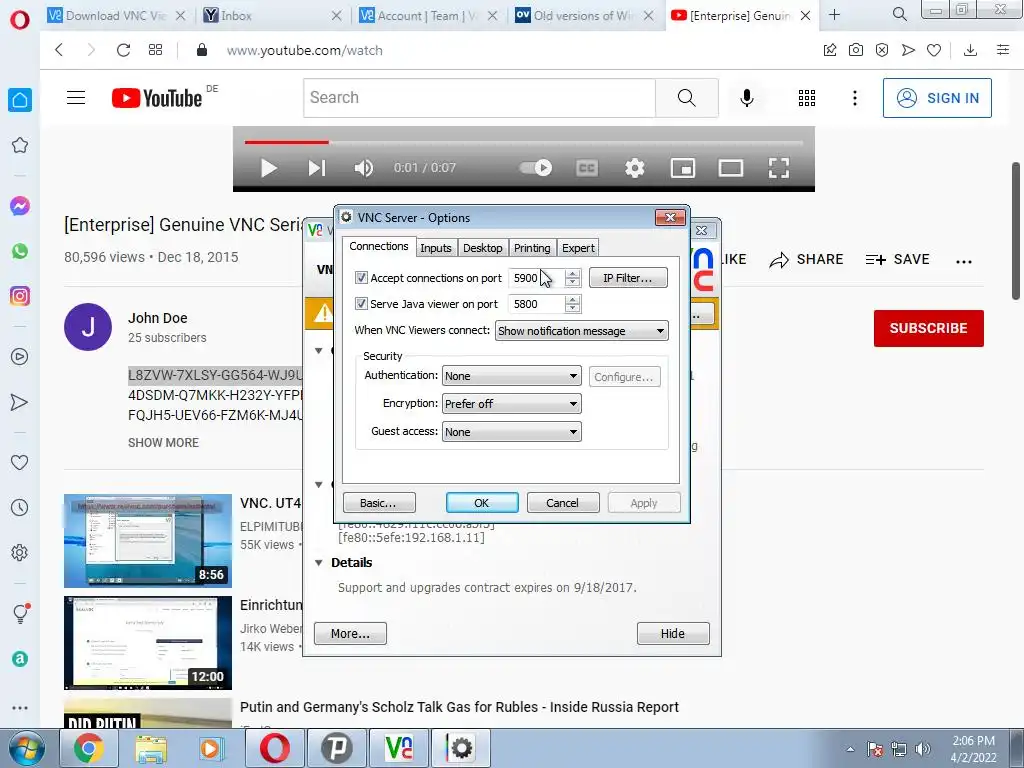Open Encryption dropdown

point(511,404)
